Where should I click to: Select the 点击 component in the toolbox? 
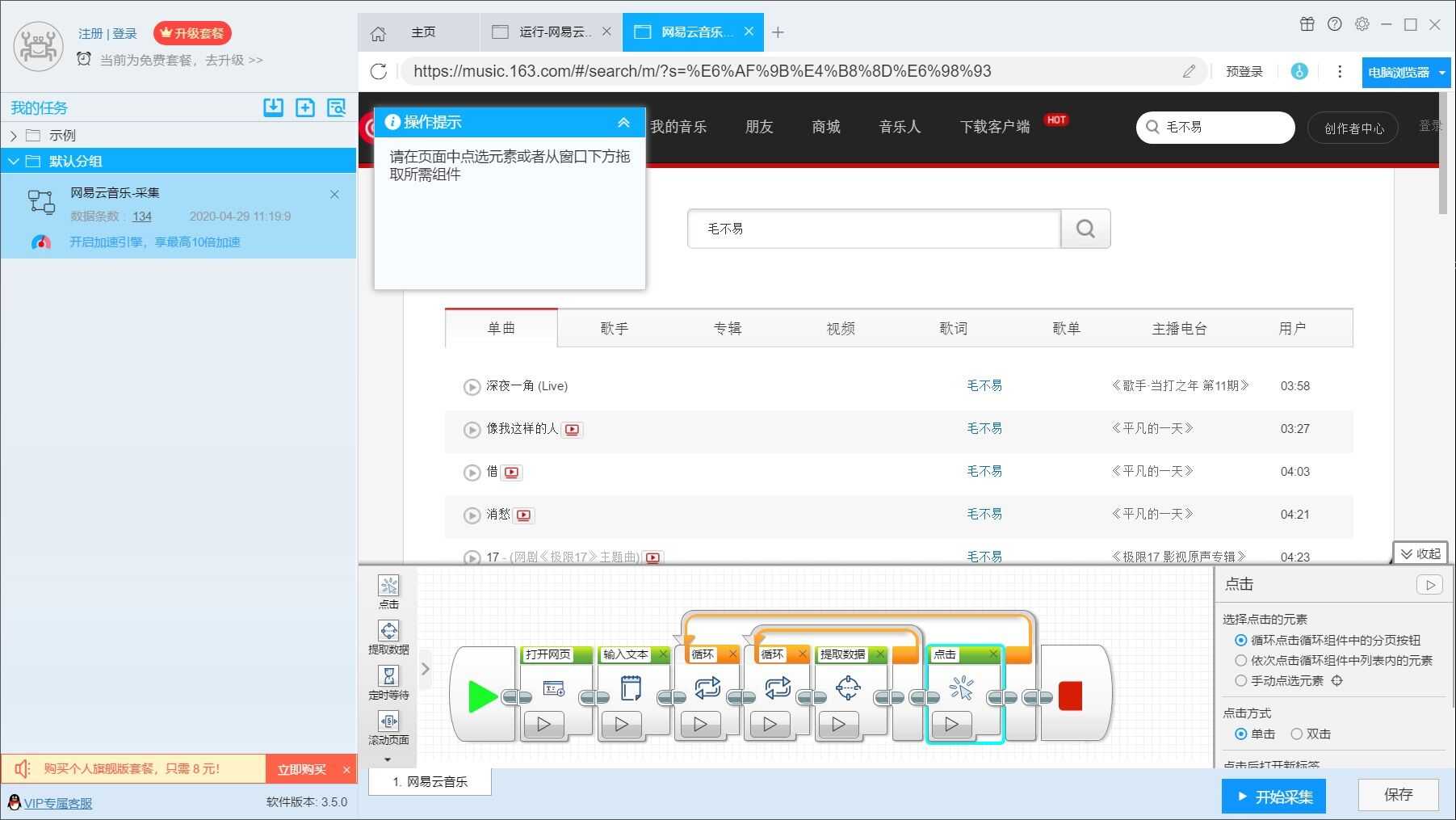pyautogui.click(x=388, y=591)
